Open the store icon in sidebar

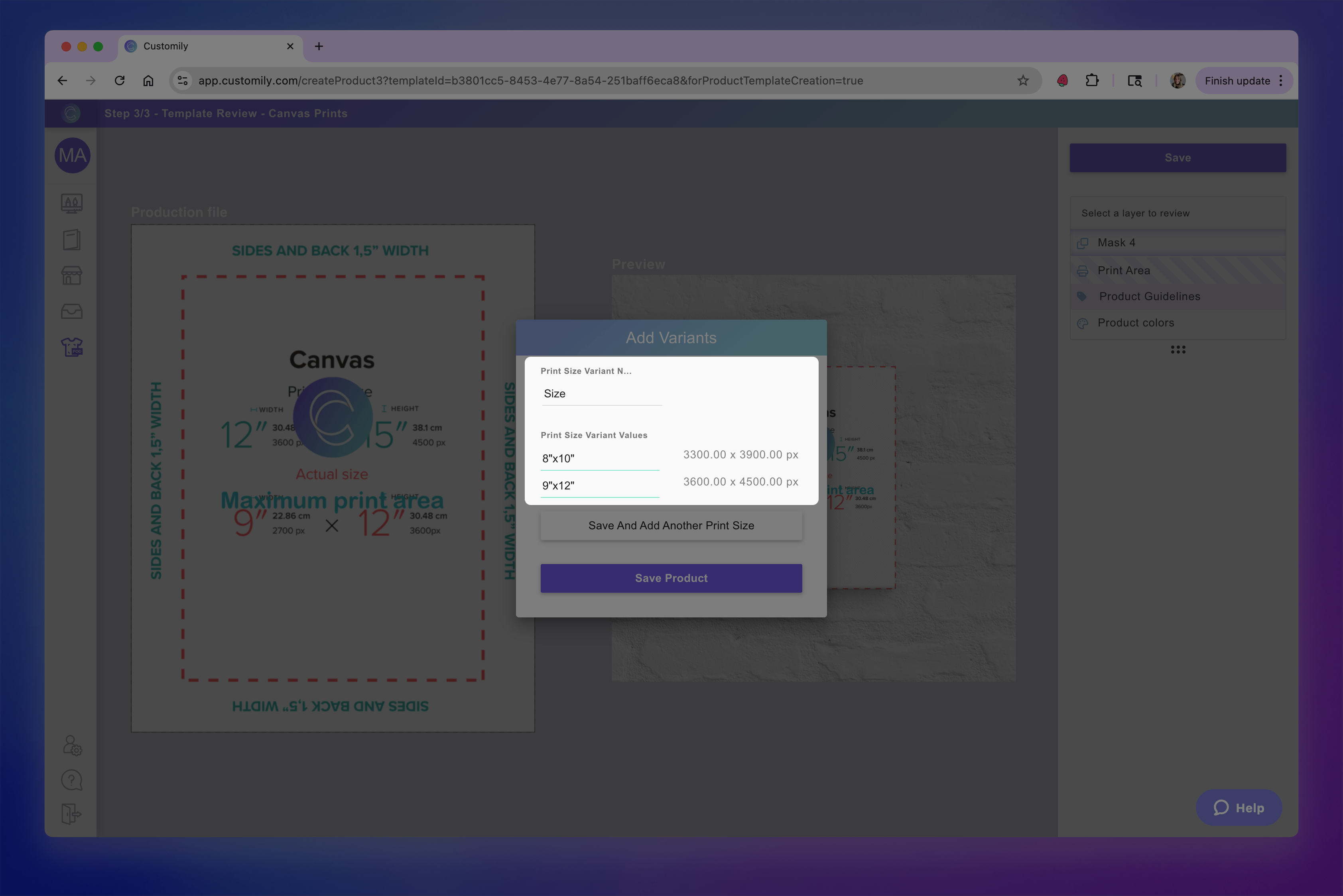[71, 275]
